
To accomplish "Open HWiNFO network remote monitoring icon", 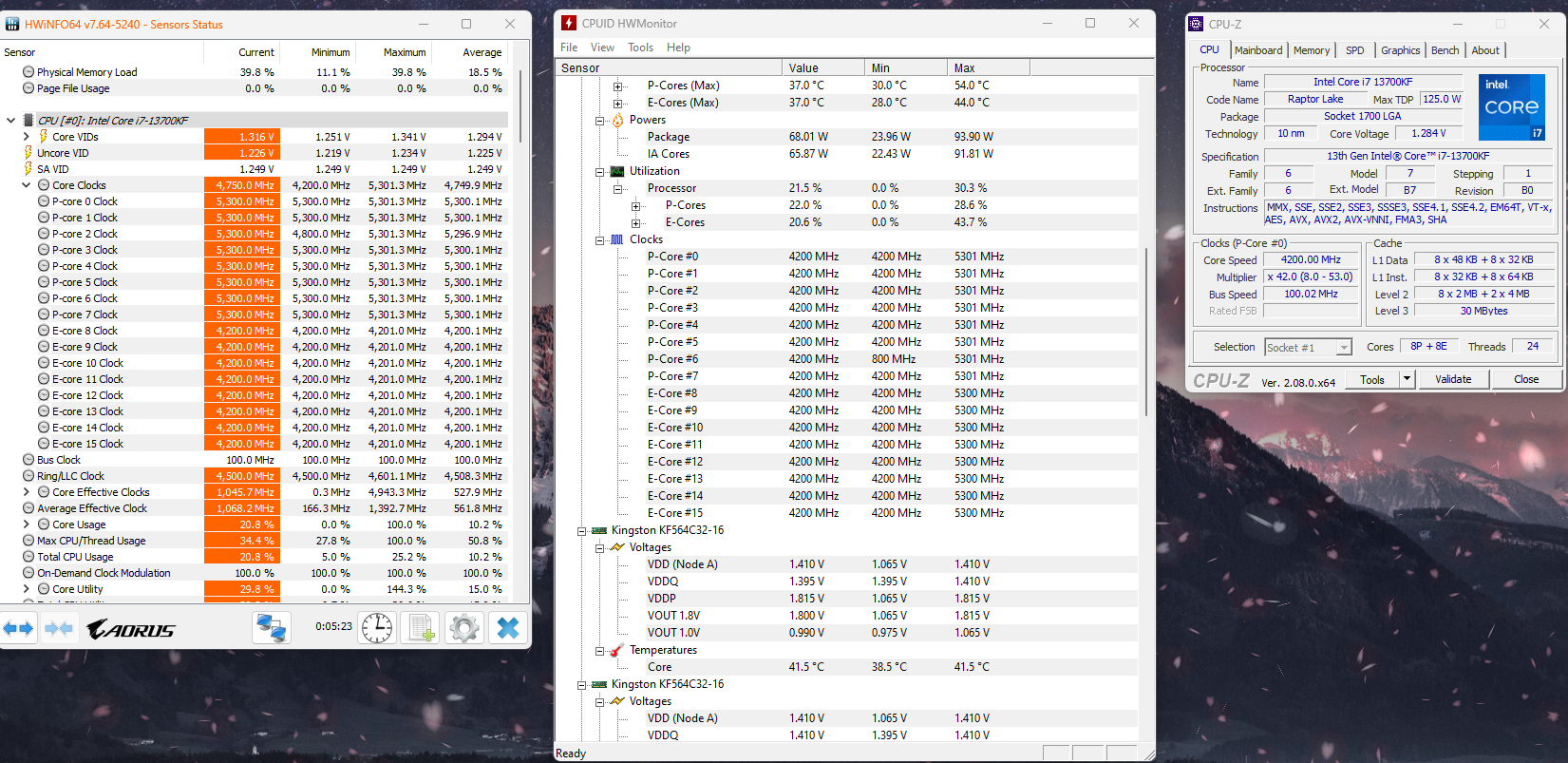I will [272, 628].
